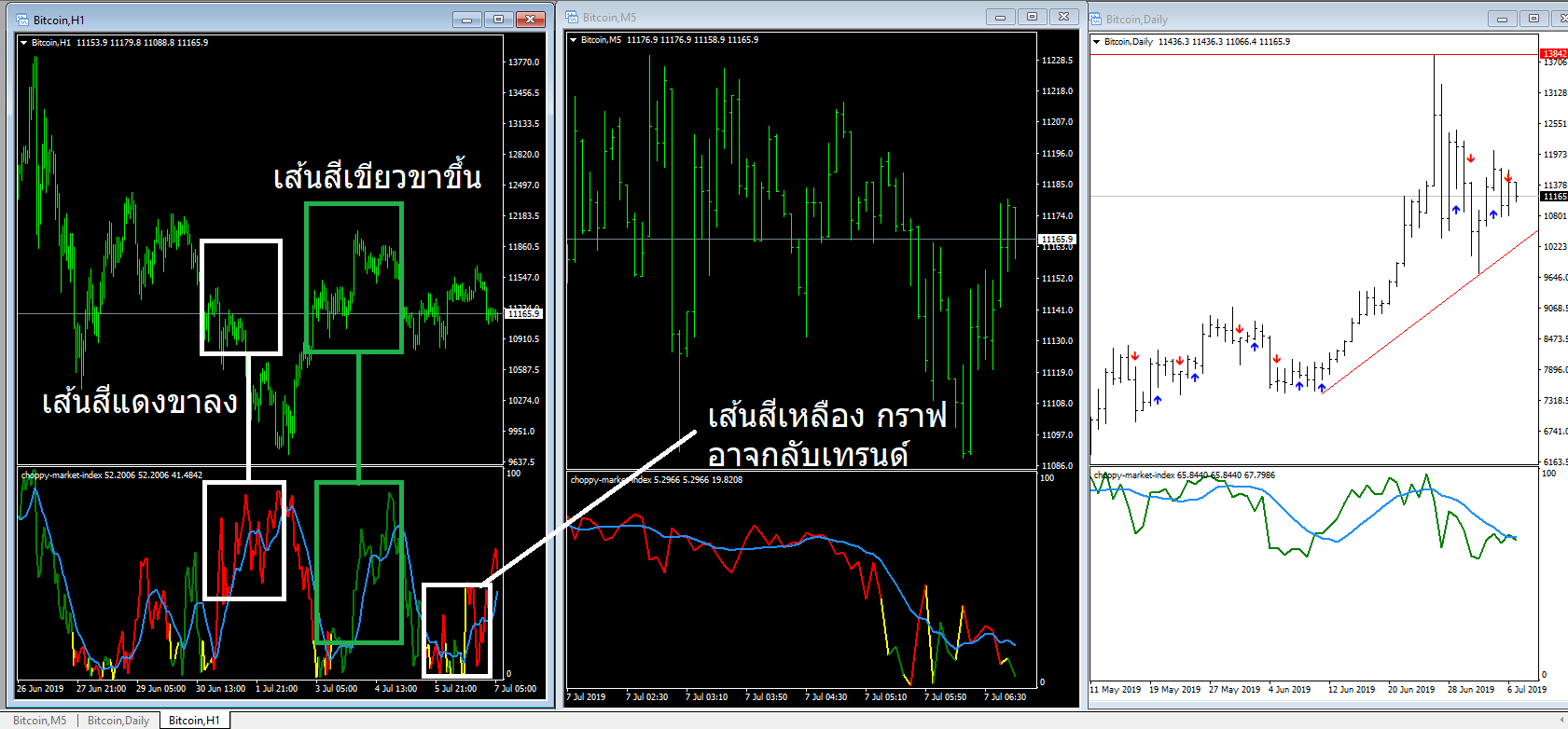This screenshot has height=729, width=1568.
Task: Click the red 13842 price label on Daily chart
Action: point(1554,54)
